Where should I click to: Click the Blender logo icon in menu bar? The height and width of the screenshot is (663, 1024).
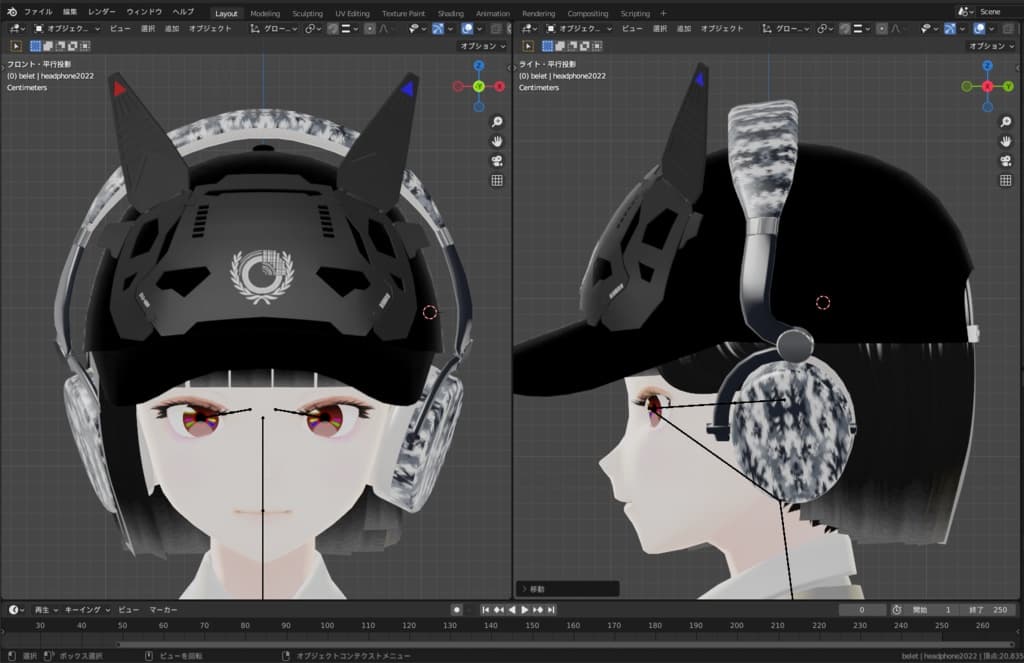pos(10,12)
